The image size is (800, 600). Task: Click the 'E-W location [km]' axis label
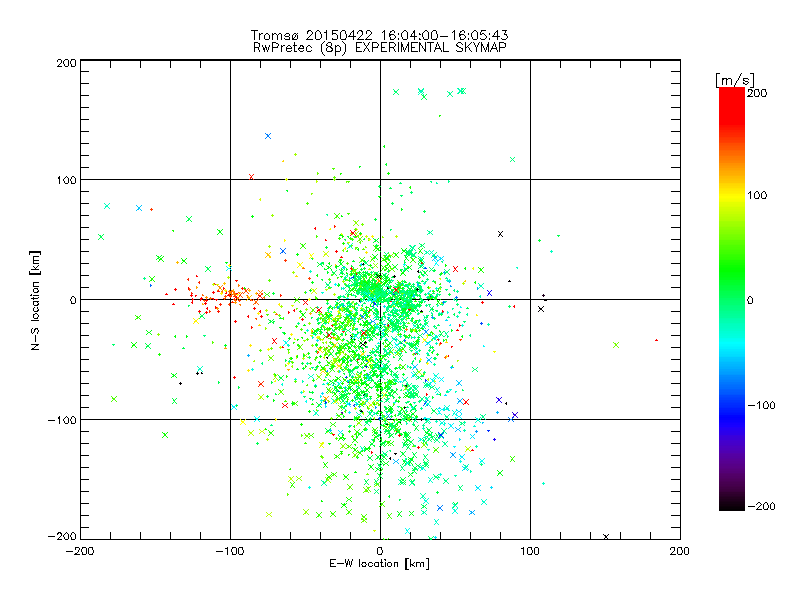point(379,564)
